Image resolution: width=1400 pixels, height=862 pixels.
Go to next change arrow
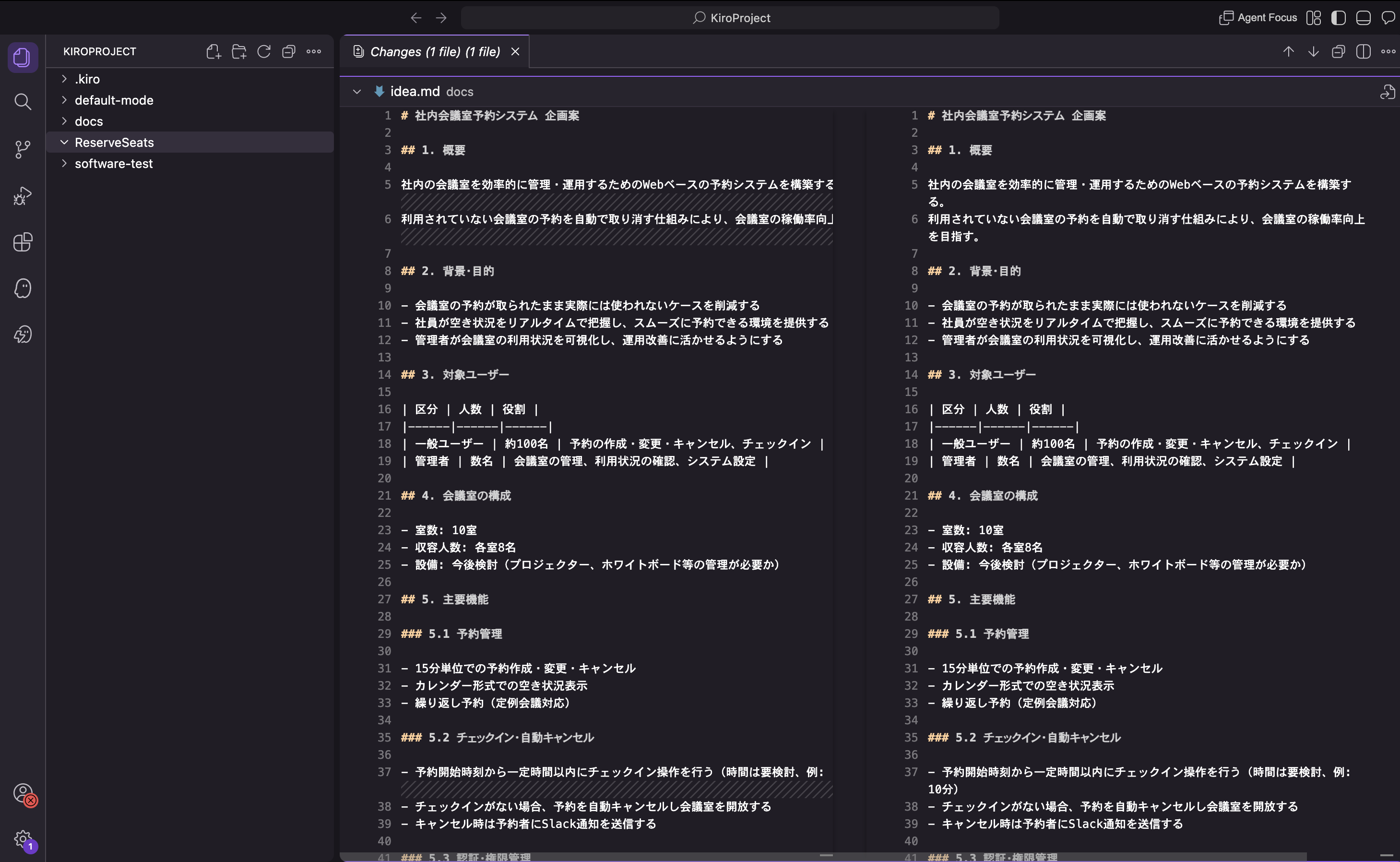pyautogui.click(x=1313, y=51)
